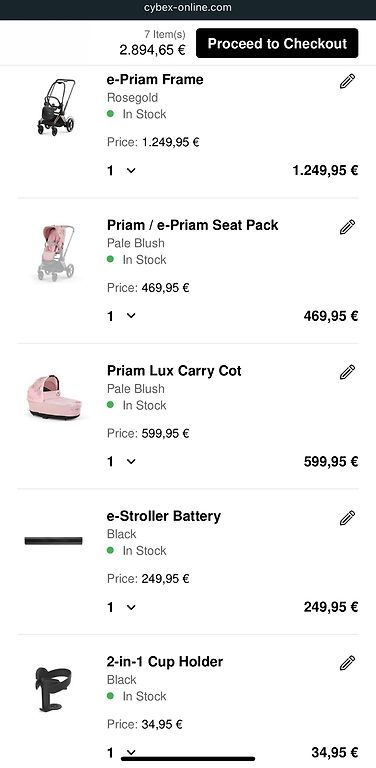Open quantity dropdown for Seat Pack
This screenshot has width=376, height=768.
click(x=121, y=316)
